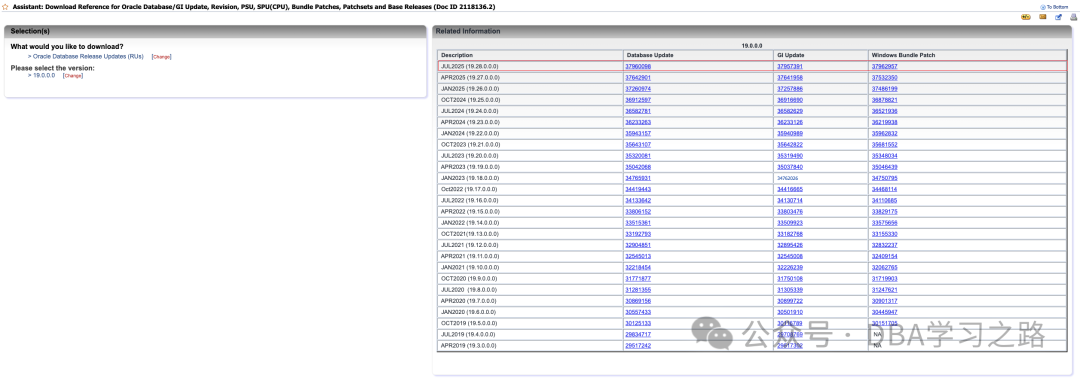
Task: Open Windows Bundle Patch 36878821
Action: pyautogui.click(x=884, y=99)
